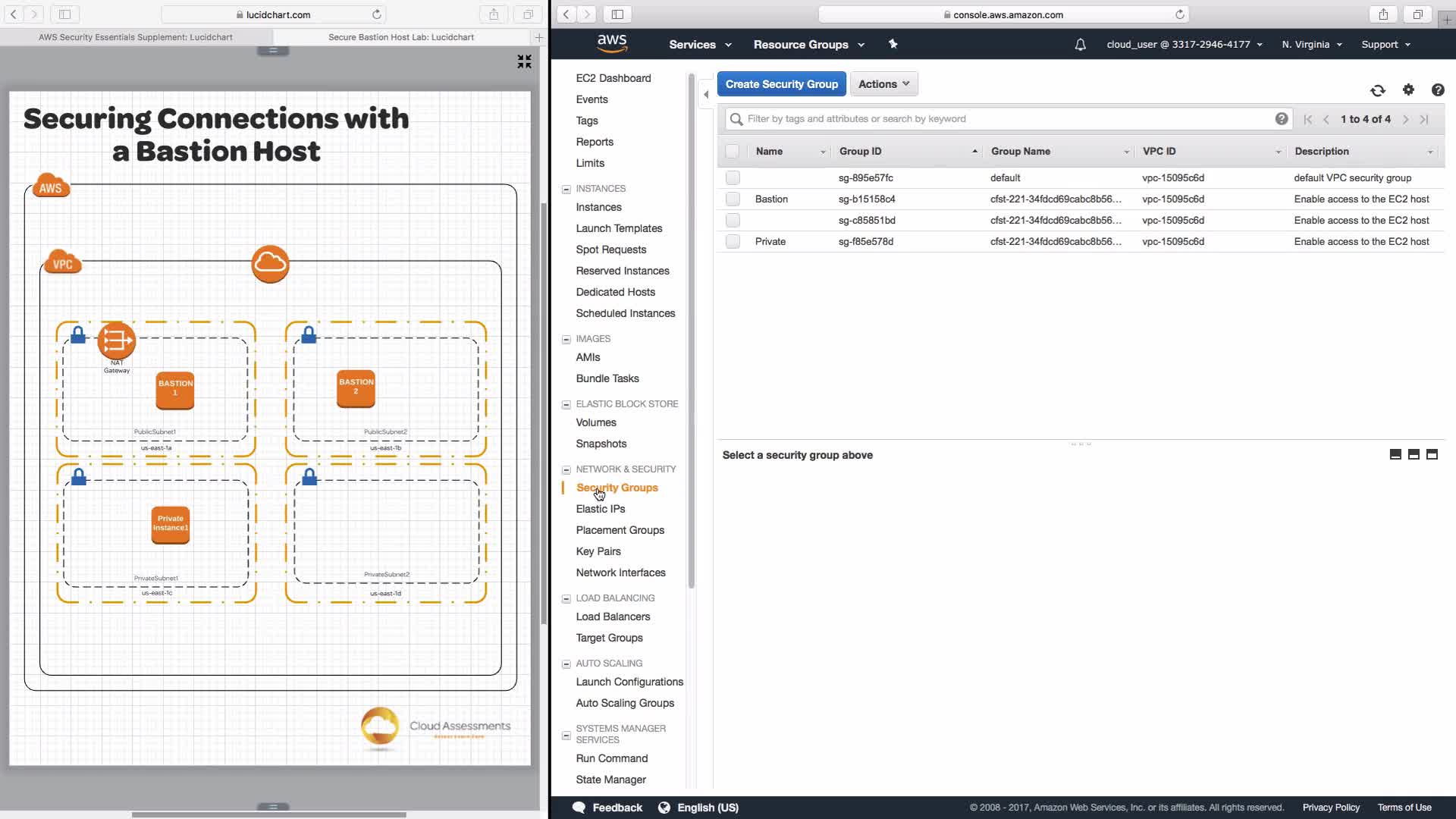This screenshot has height=819, width=1456.
Task: Check the Private security group checkbox
Action: coord(733,242)
